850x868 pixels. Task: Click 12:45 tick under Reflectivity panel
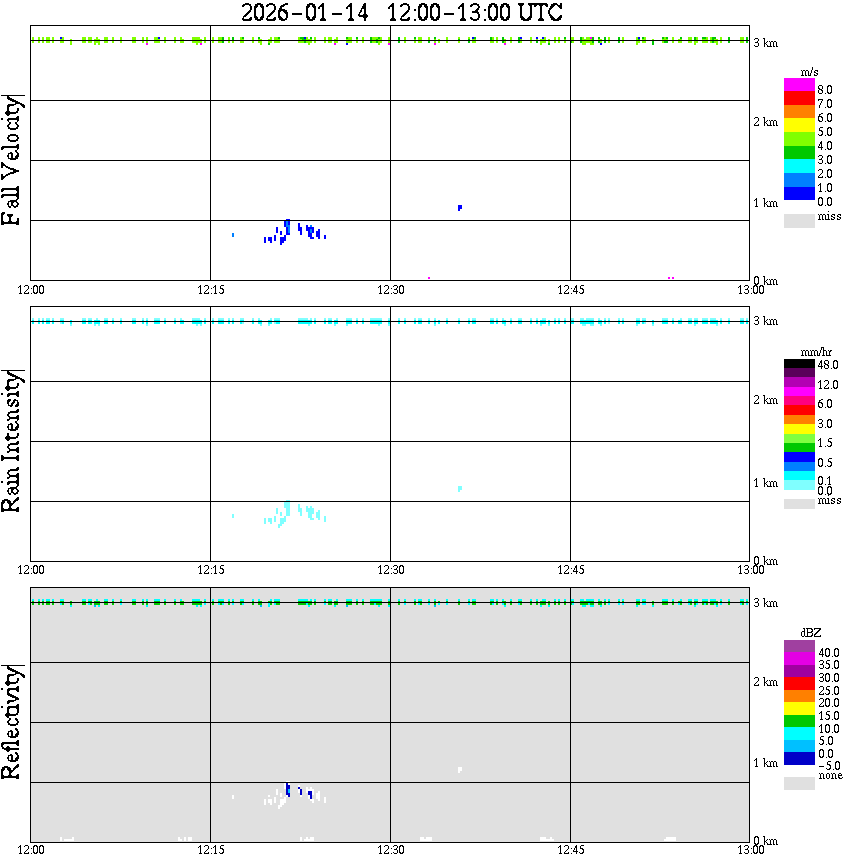coord(570,850)
